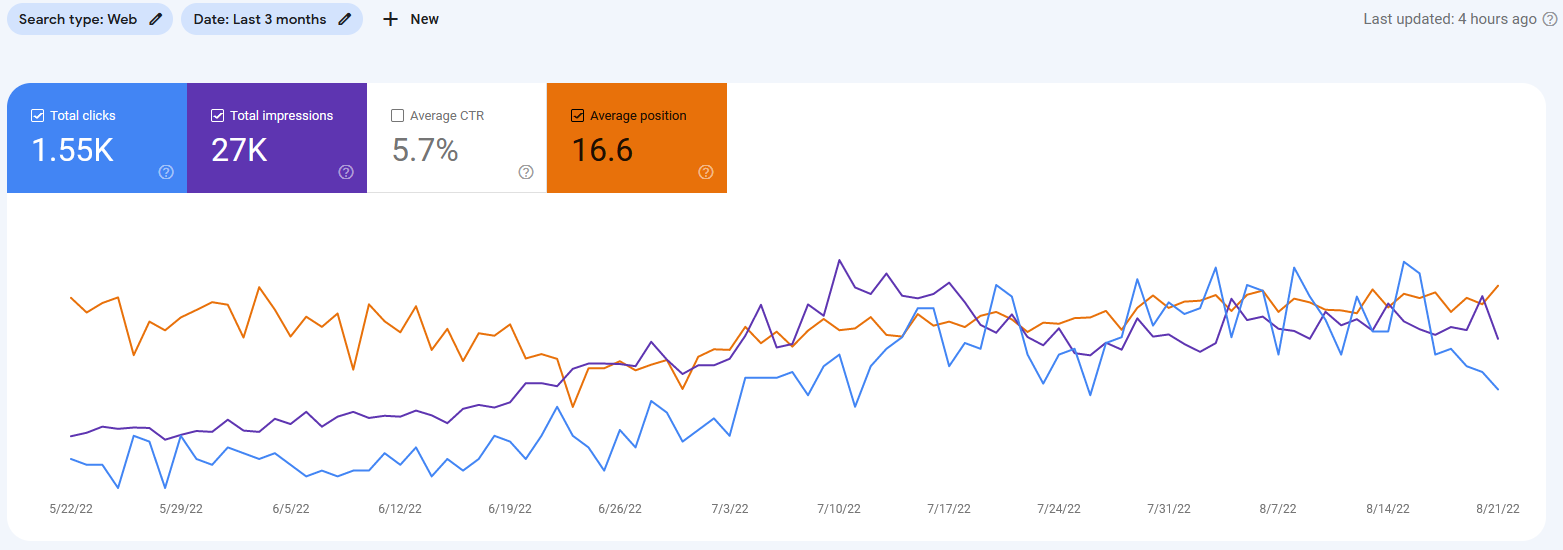Edit the Date filter pencil icon
The height and width of the screenshot is (550, 1563).
coord(344,19)
